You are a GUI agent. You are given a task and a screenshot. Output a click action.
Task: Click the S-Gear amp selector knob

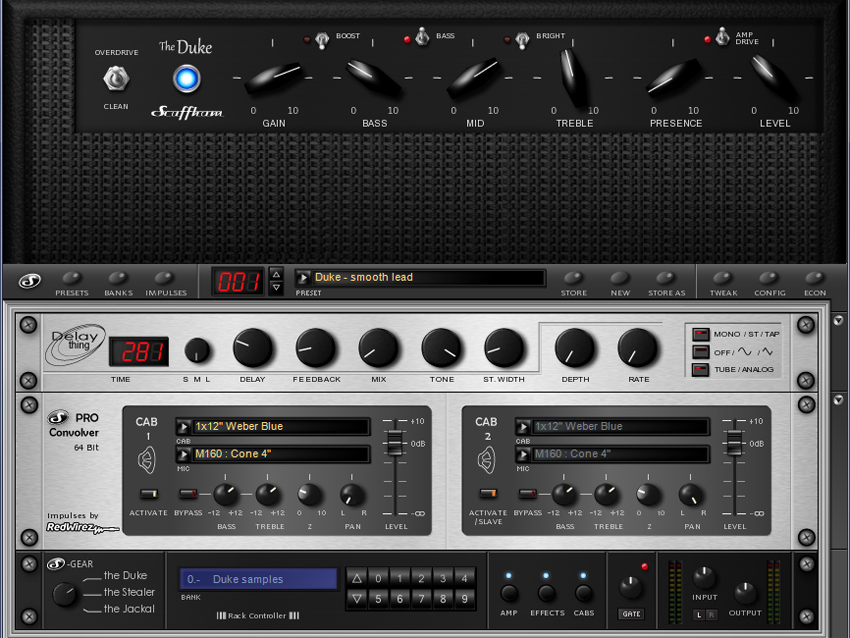[65, 594]
